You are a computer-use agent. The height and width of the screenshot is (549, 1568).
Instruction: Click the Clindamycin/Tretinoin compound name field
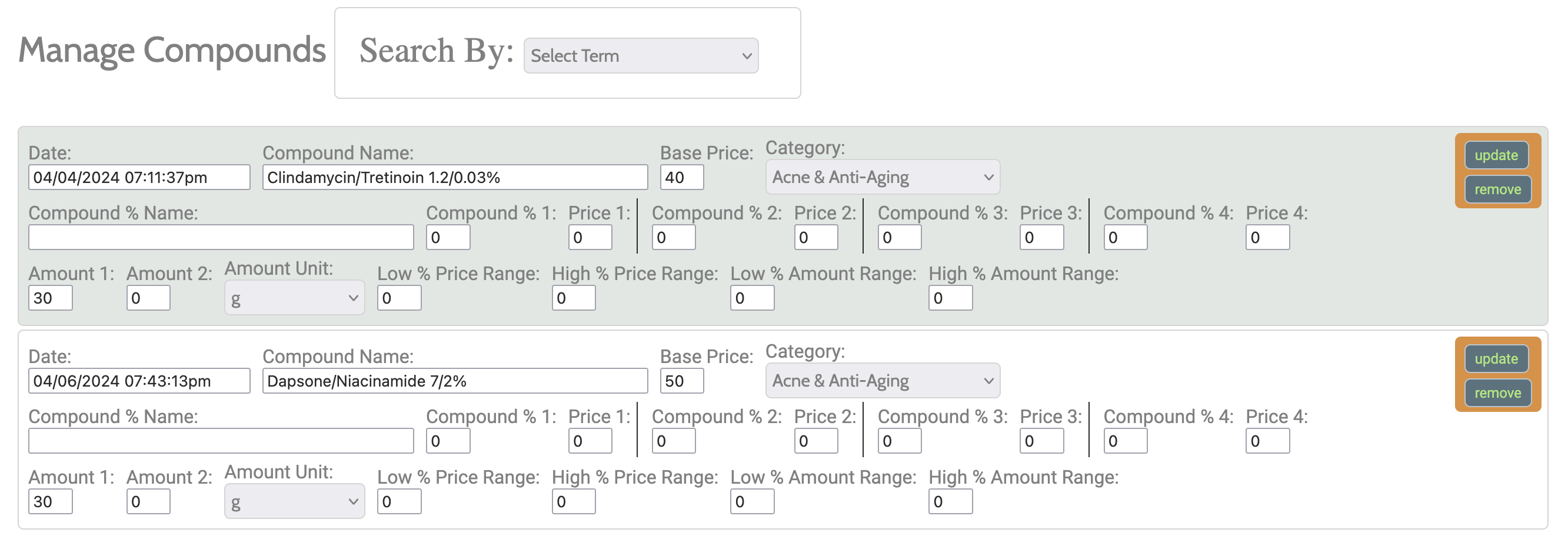[x=454, y=177]
